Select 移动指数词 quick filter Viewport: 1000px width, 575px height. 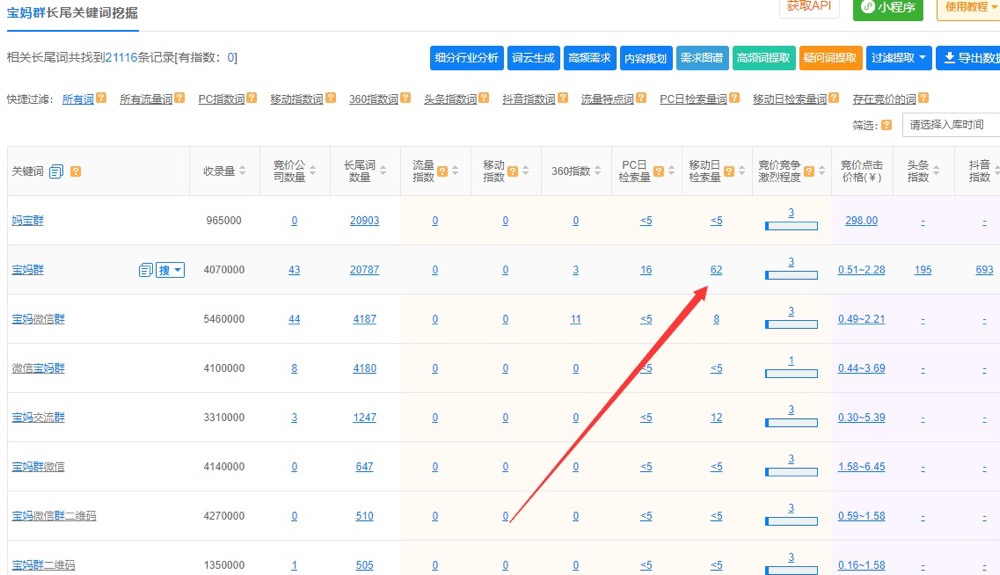pos(297,99)
